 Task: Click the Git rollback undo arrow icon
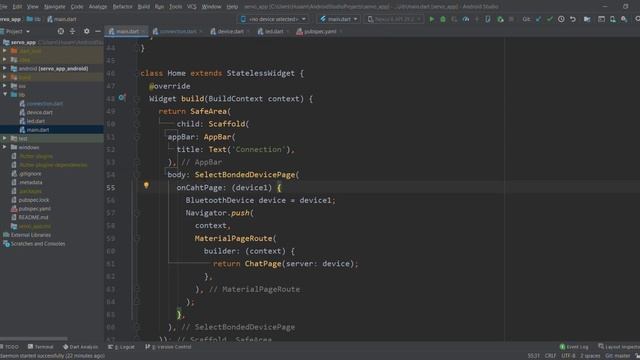573,19
